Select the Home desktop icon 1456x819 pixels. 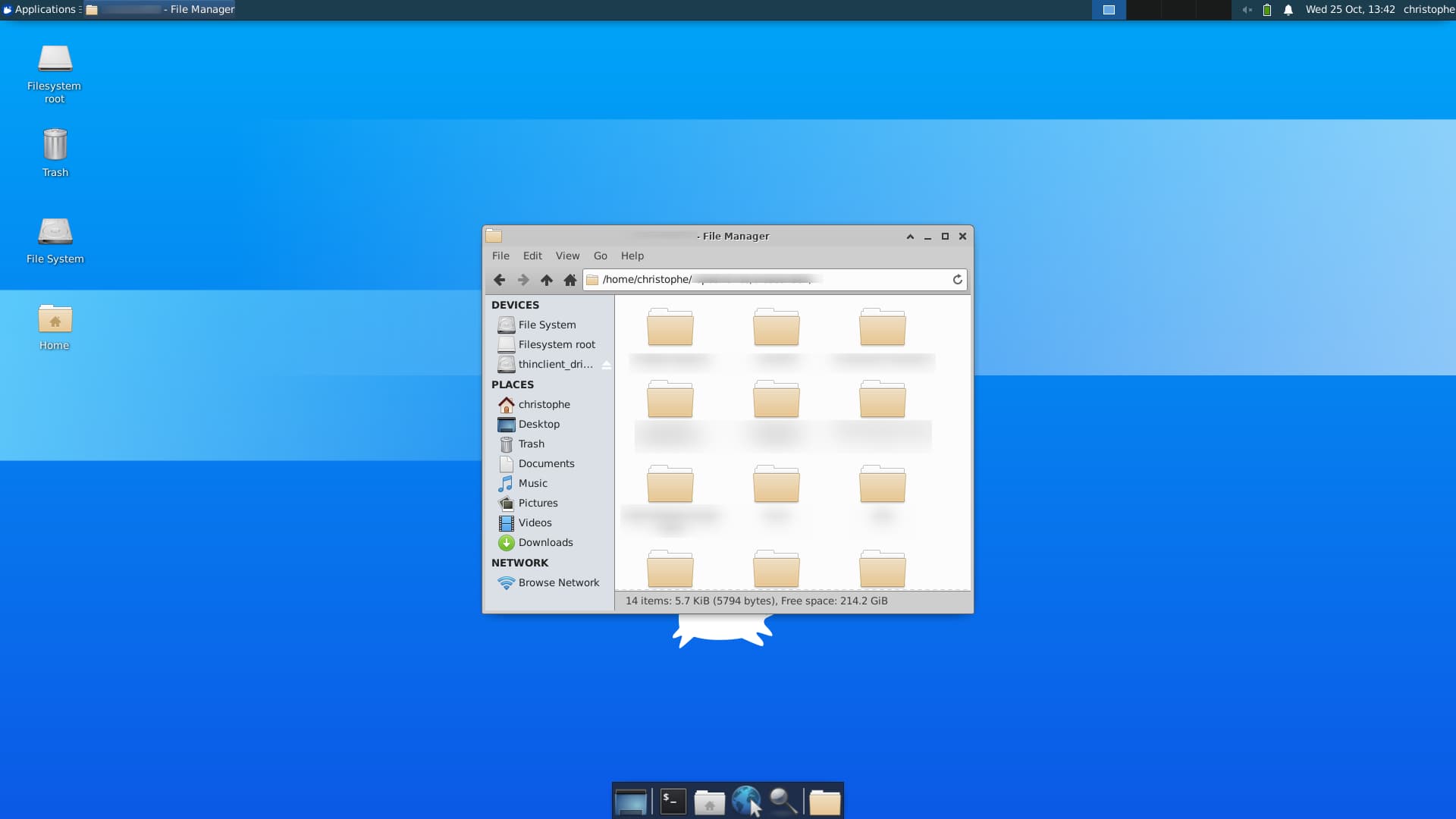(55, 327)
